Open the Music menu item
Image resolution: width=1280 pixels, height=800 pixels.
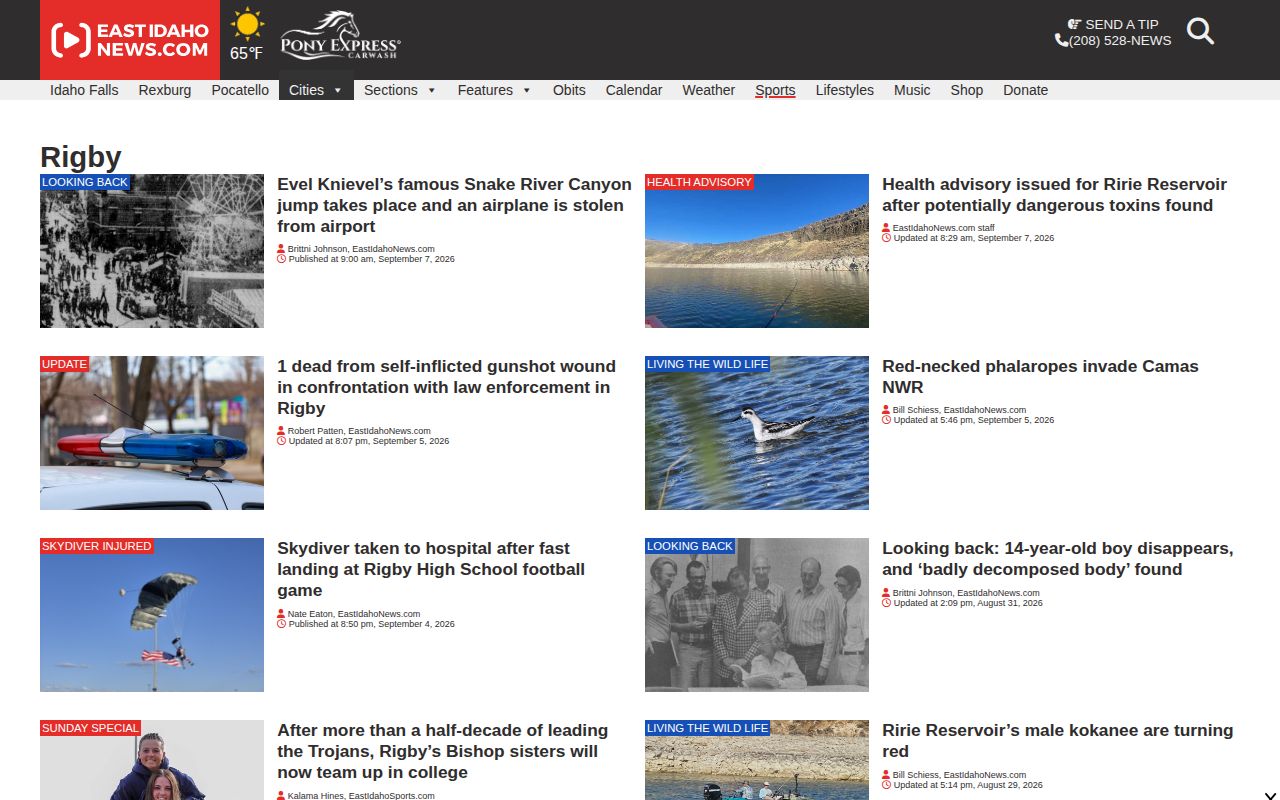tap(912, 90)
